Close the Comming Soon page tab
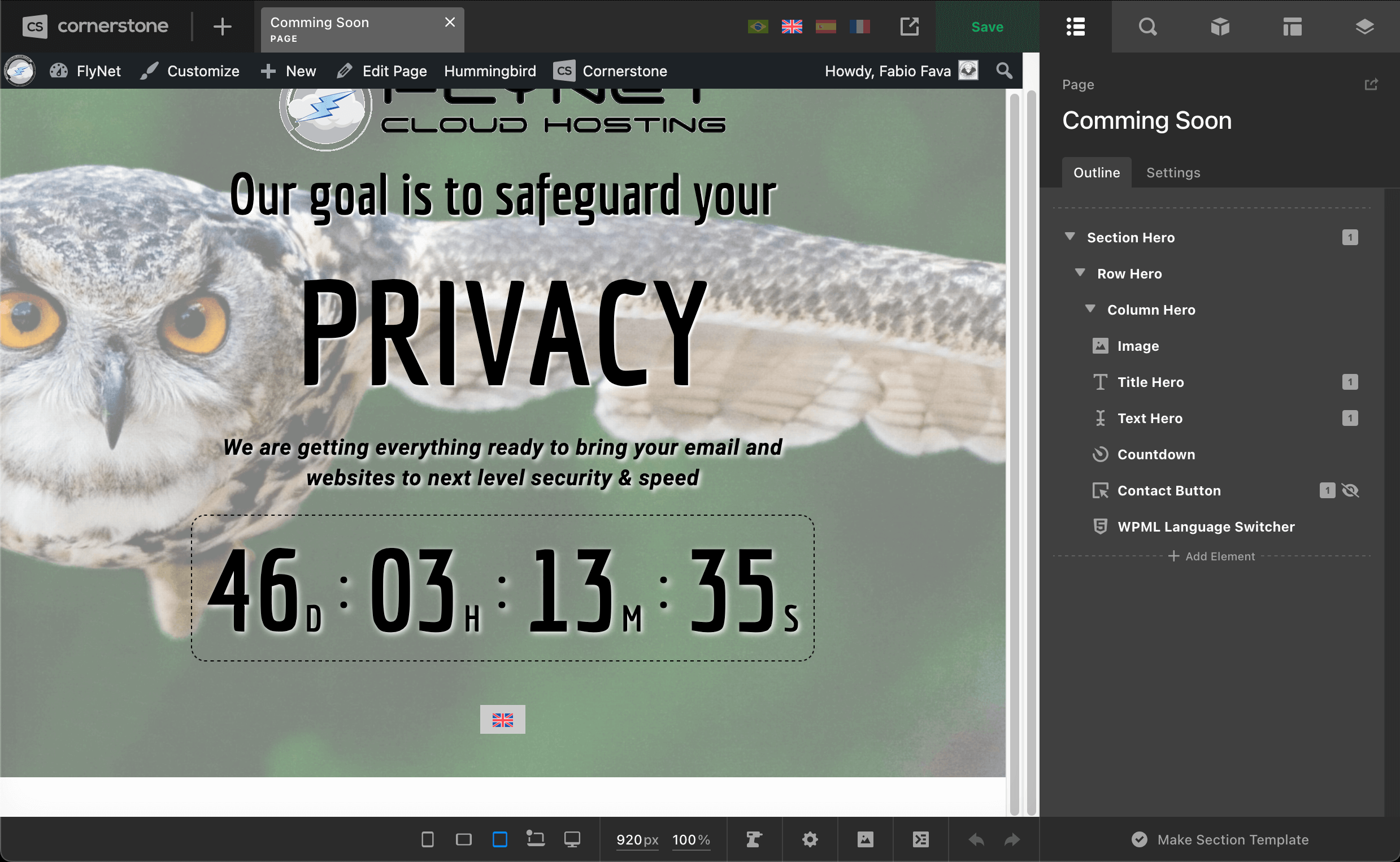Screen dimensions: 1400x862 (x=450, y=22)
